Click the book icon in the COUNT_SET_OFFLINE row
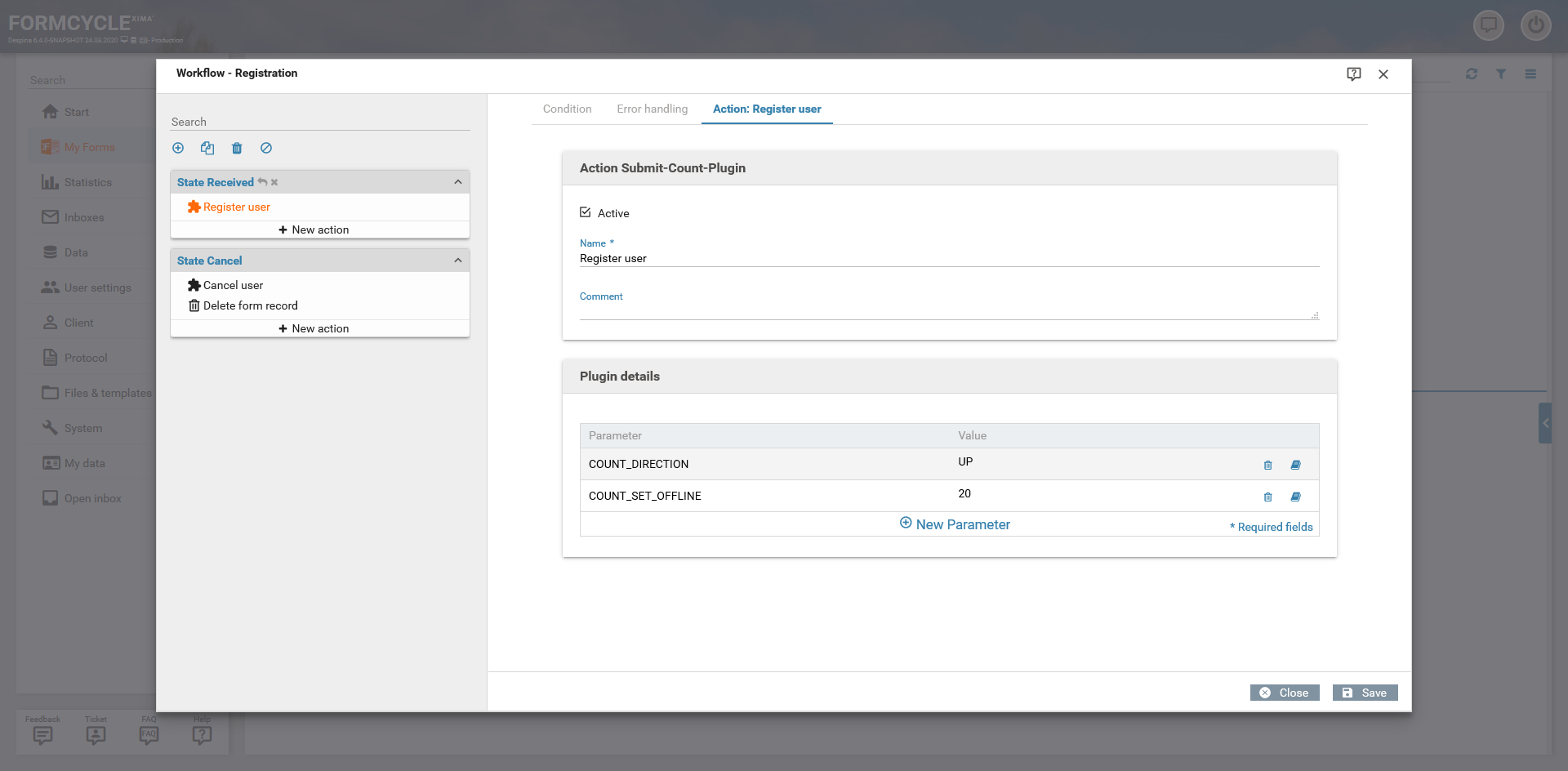The image size is (1568, 771). pyautogui.click(x=1295, y=497)
